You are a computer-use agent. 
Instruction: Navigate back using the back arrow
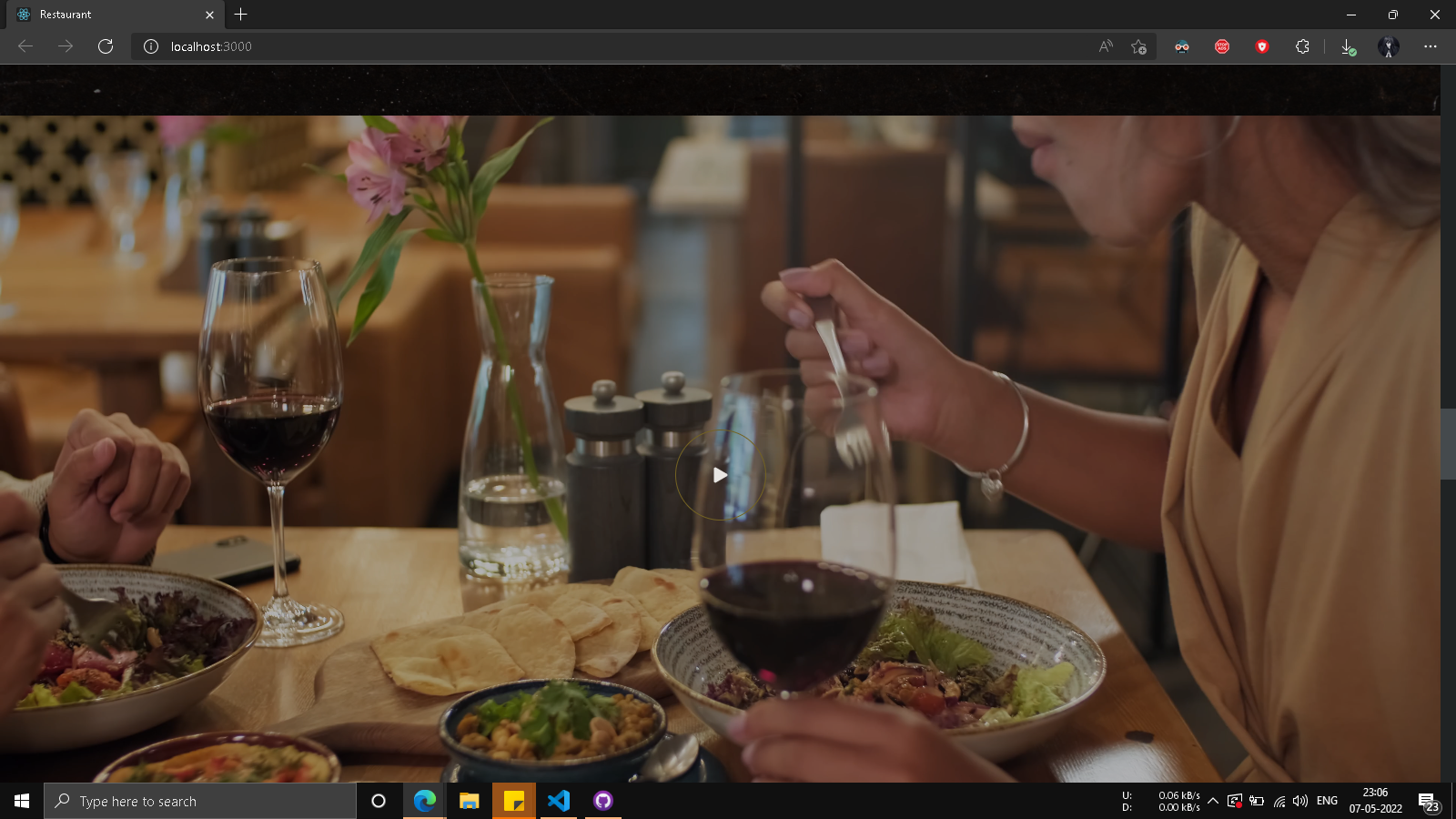[x=25, y=46]
